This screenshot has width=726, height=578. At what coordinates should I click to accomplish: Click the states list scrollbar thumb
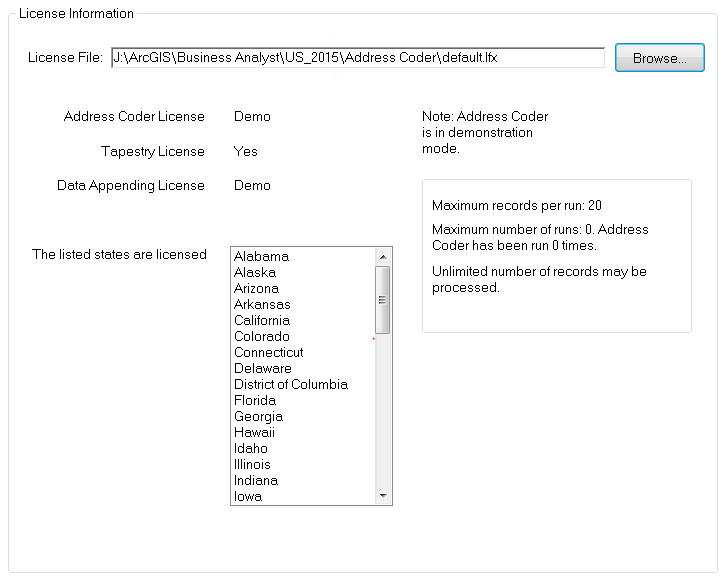383,300
